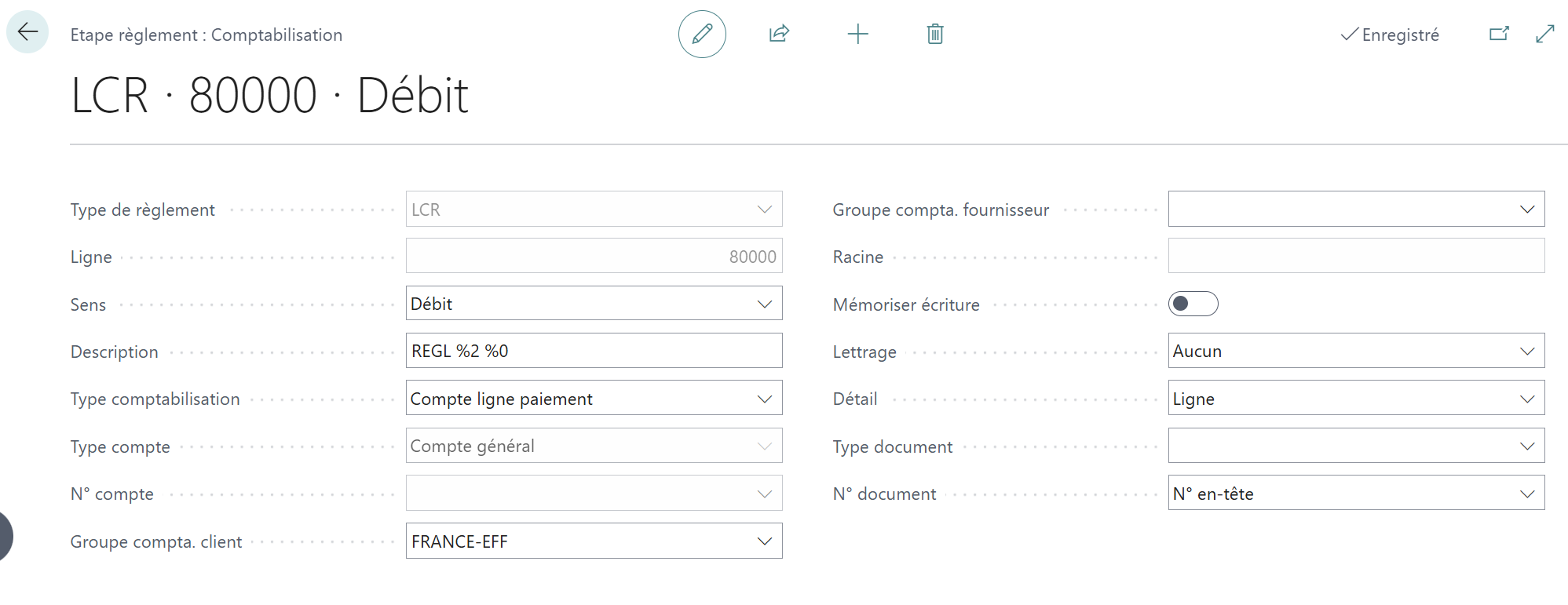Click the Description field with REGL text
Viewport: 1568px width, 605px height.
pos(594,351)
